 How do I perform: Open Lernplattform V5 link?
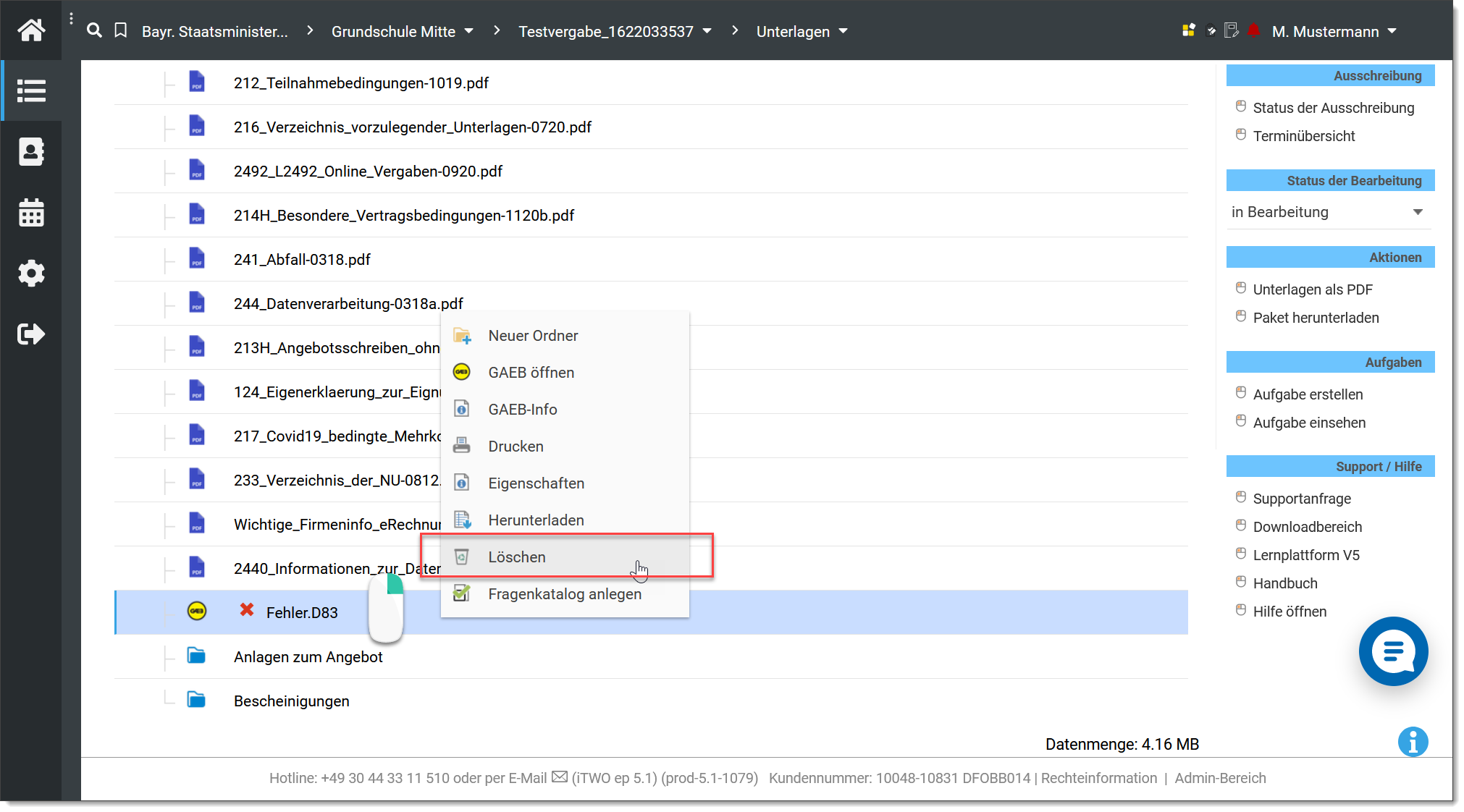tap(1306, 555)
